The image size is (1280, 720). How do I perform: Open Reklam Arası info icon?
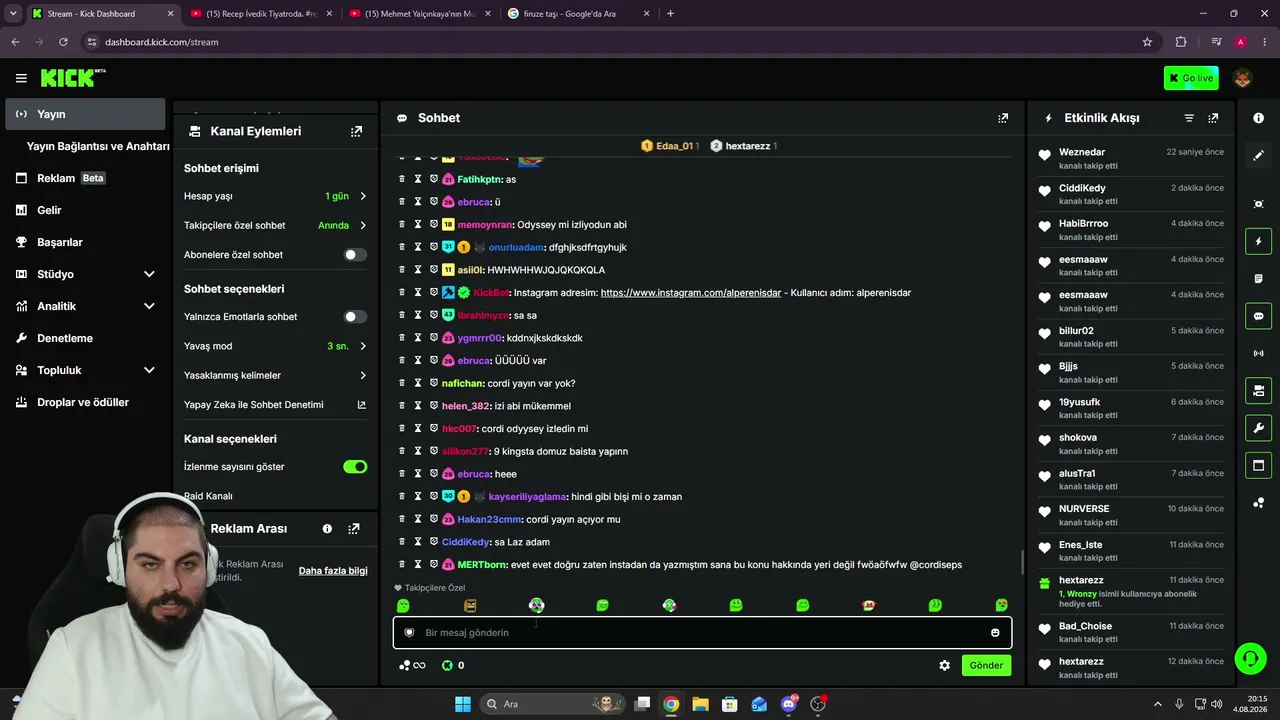click(x=327, y=528)
